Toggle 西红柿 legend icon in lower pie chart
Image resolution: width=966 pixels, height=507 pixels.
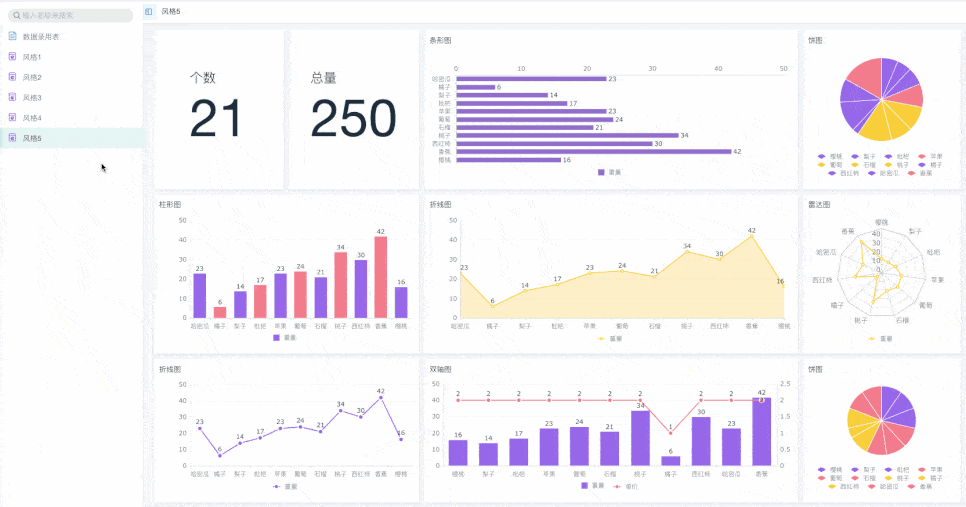click(x=832, y=487)
